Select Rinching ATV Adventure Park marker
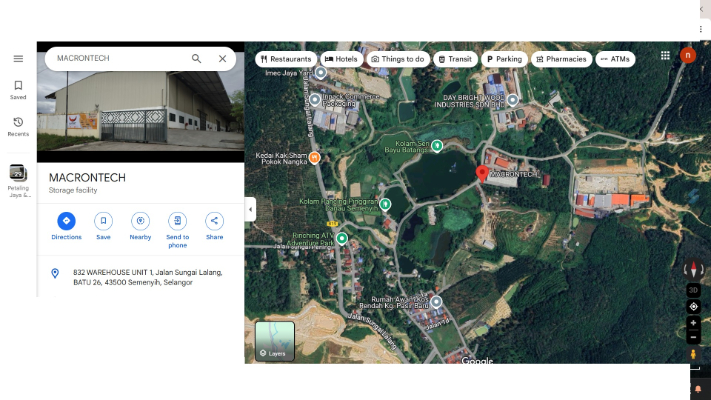 (x=342, y=238)
